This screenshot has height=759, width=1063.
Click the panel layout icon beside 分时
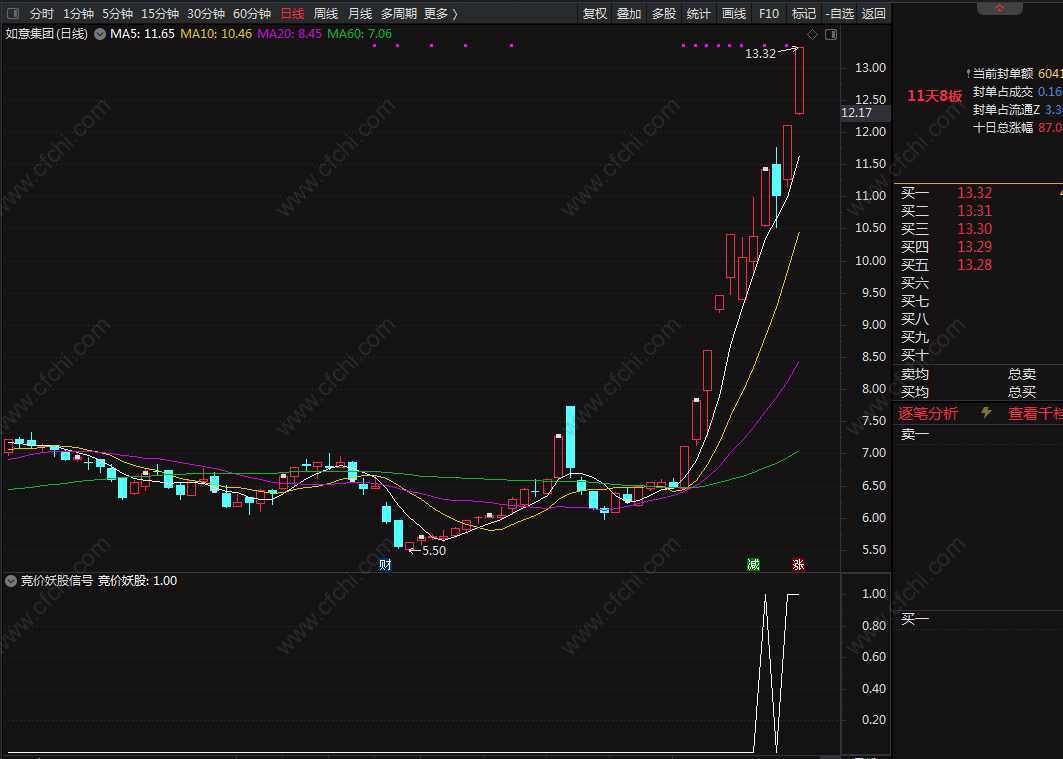click(x=13, y=14)
